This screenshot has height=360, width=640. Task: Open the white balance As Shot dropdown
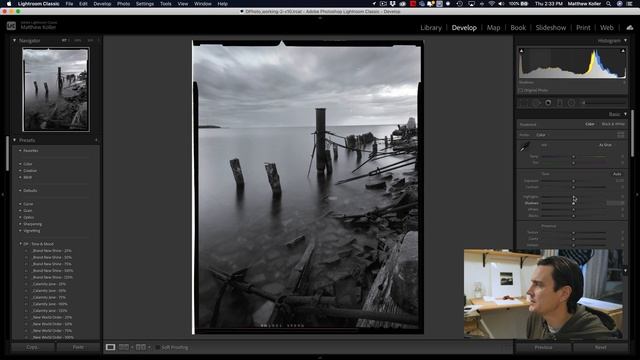point(606,145)
